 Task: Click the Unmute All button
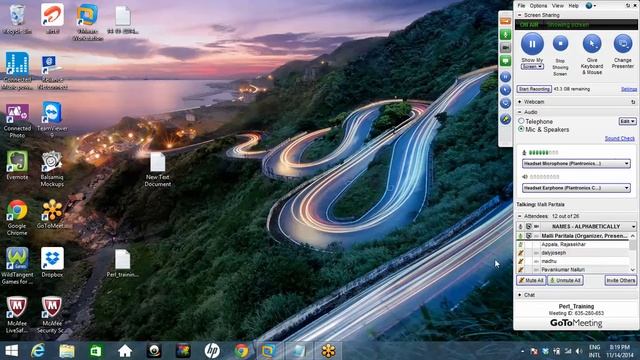(x=565, y=280)
